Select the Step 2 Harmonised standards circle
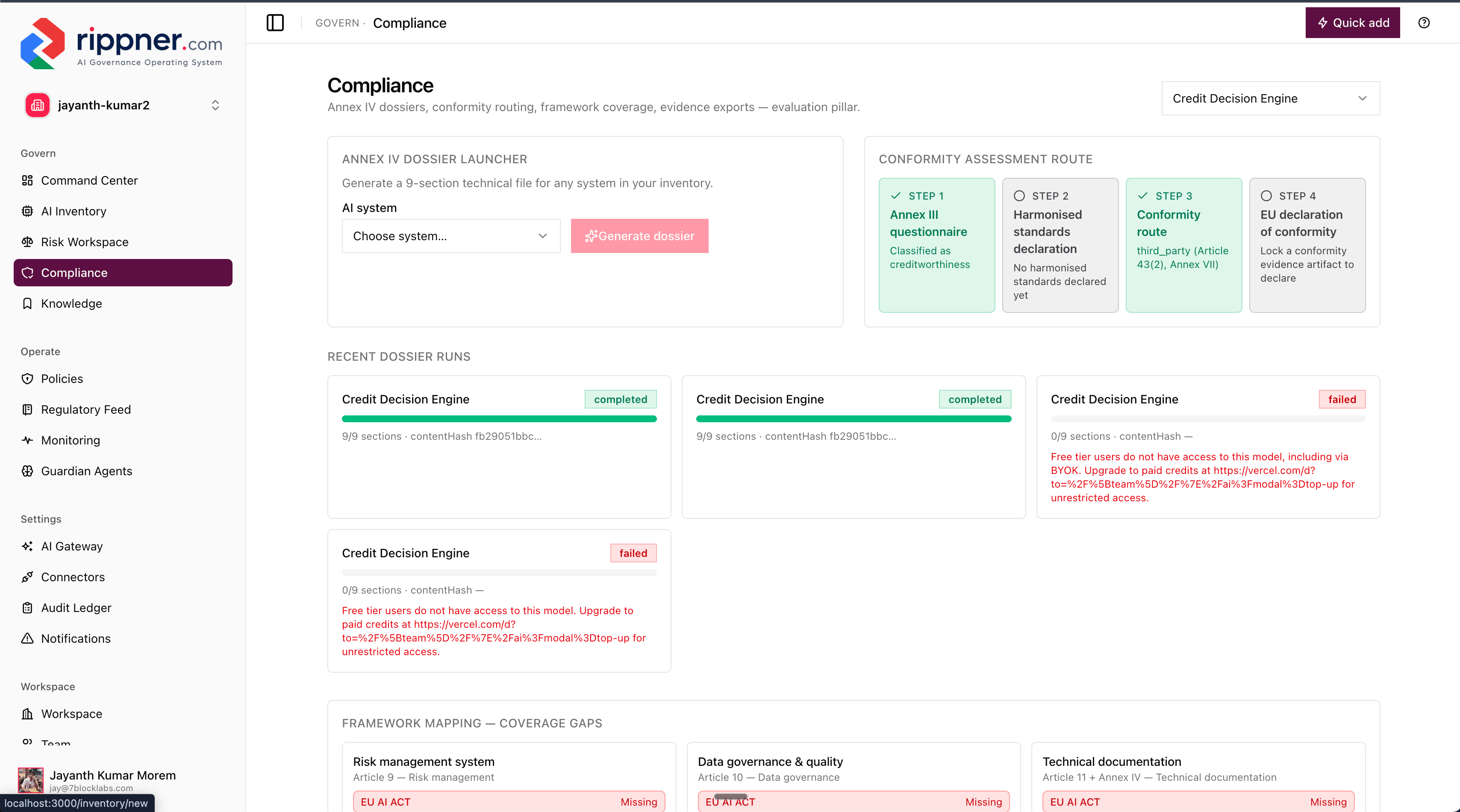Viewport: 1460px width, 812px height. point(1019,195)
